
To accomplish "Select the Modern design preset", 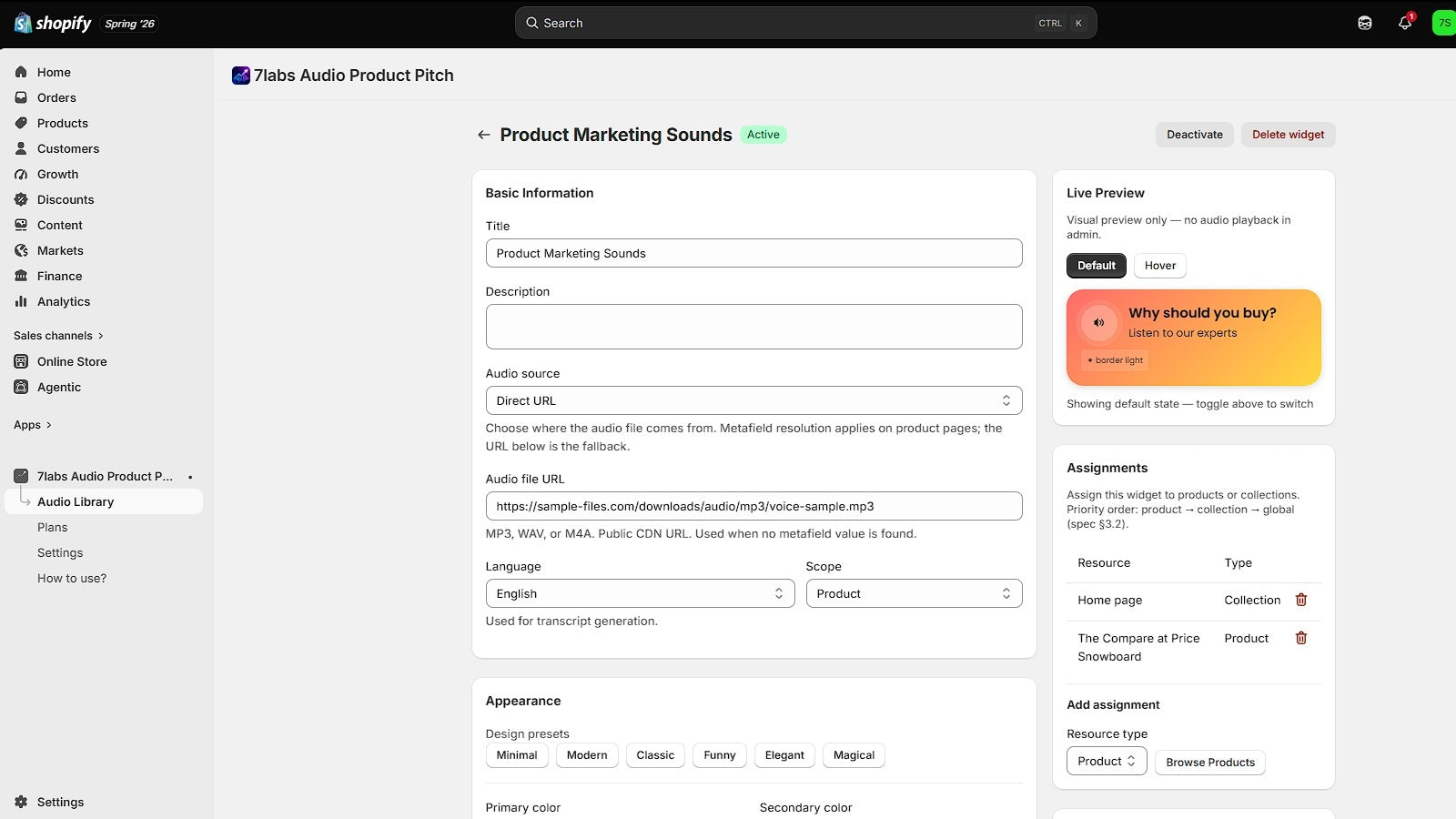I will [587, 755].
